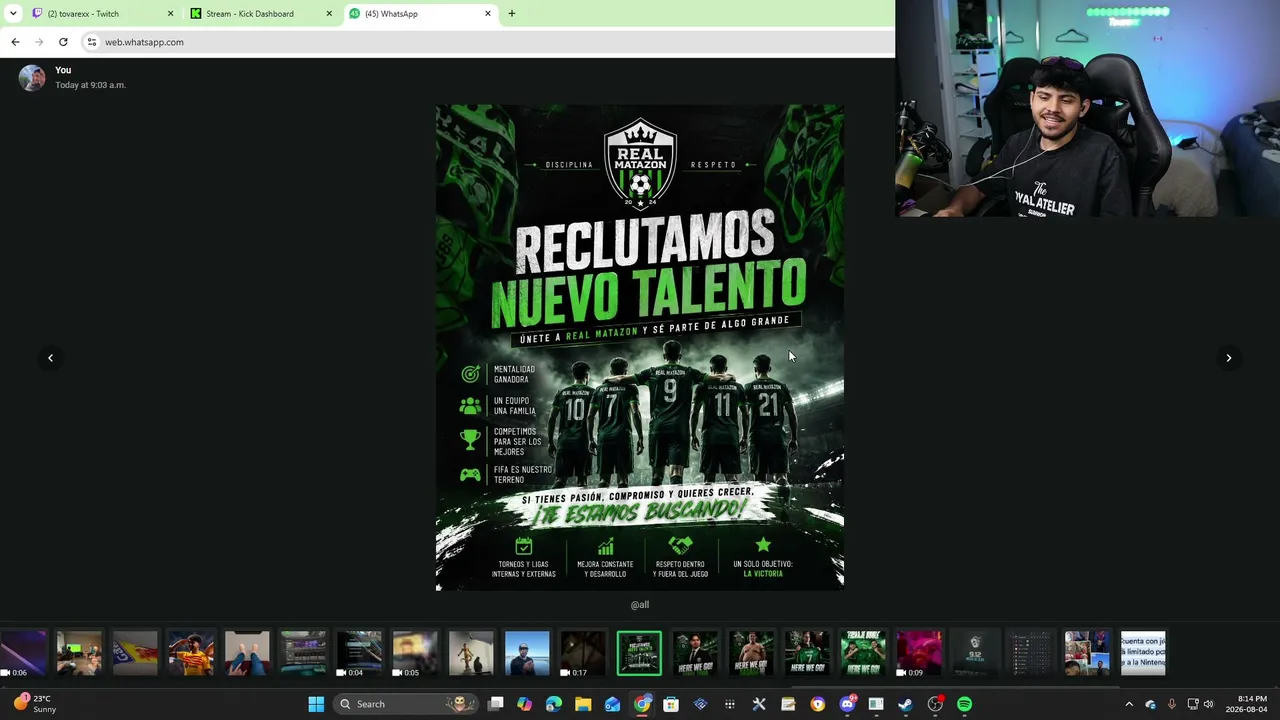Select the (45) WhatsApp tab
This screenshot has width=1280, height=720.
tap(420, 14)
